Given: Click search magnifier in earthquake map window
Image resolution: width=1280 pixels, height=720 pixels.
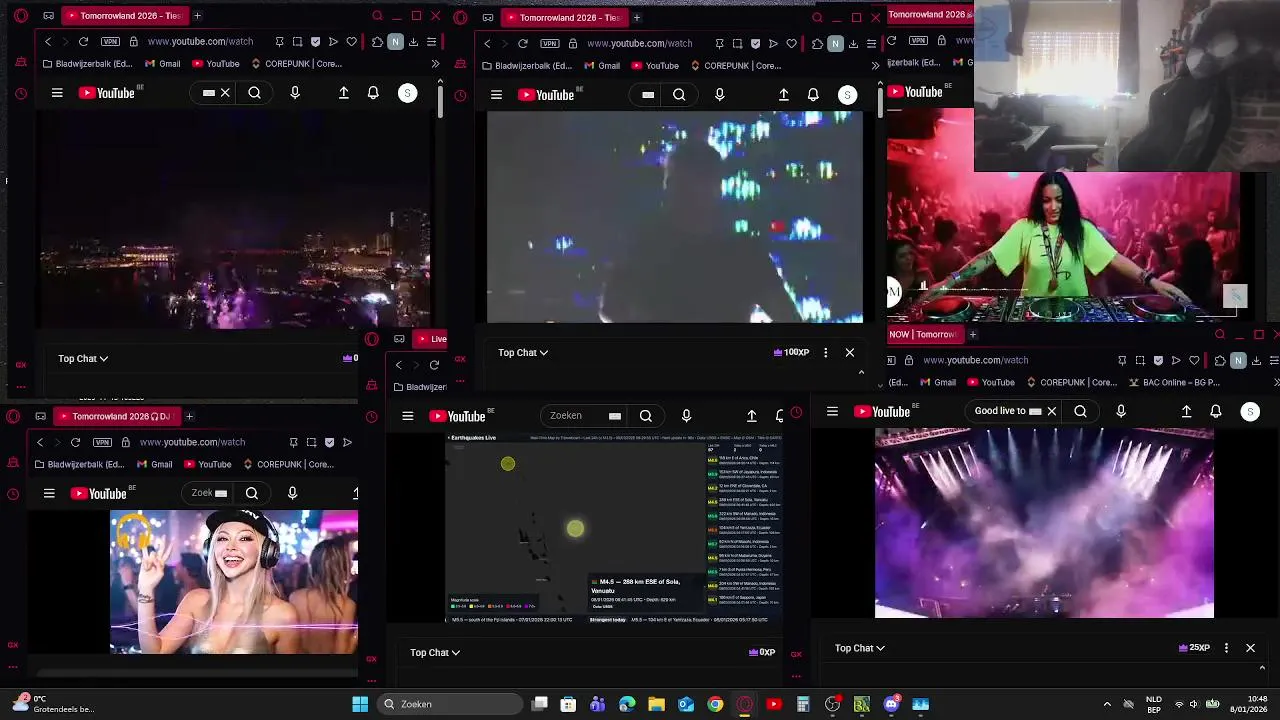Looking at the screenshot, I should (x=646, y=416).
